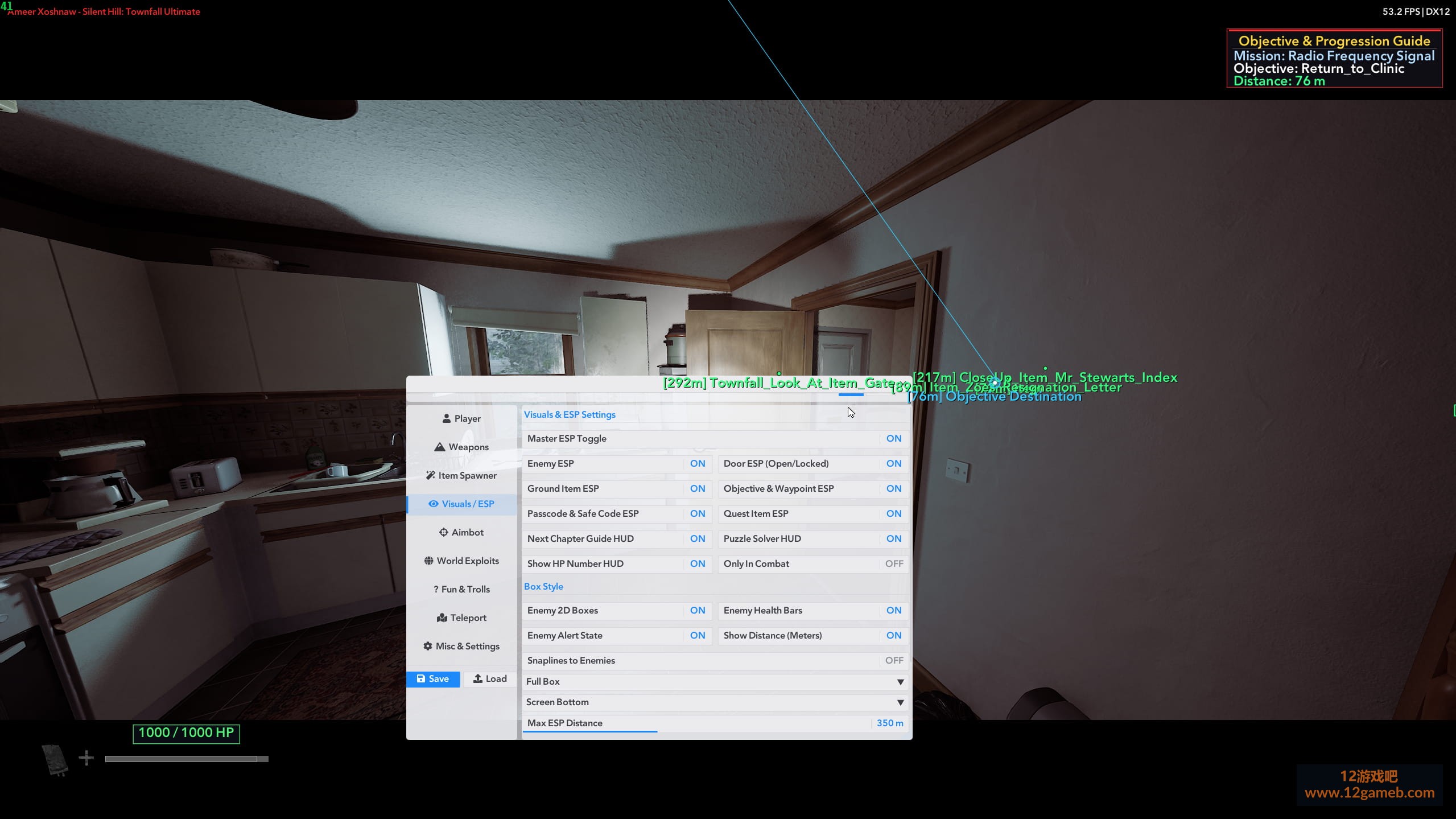Toggle Ground Item ESP
Viewport: 1456px width, 819px height.
pos(617,489)
